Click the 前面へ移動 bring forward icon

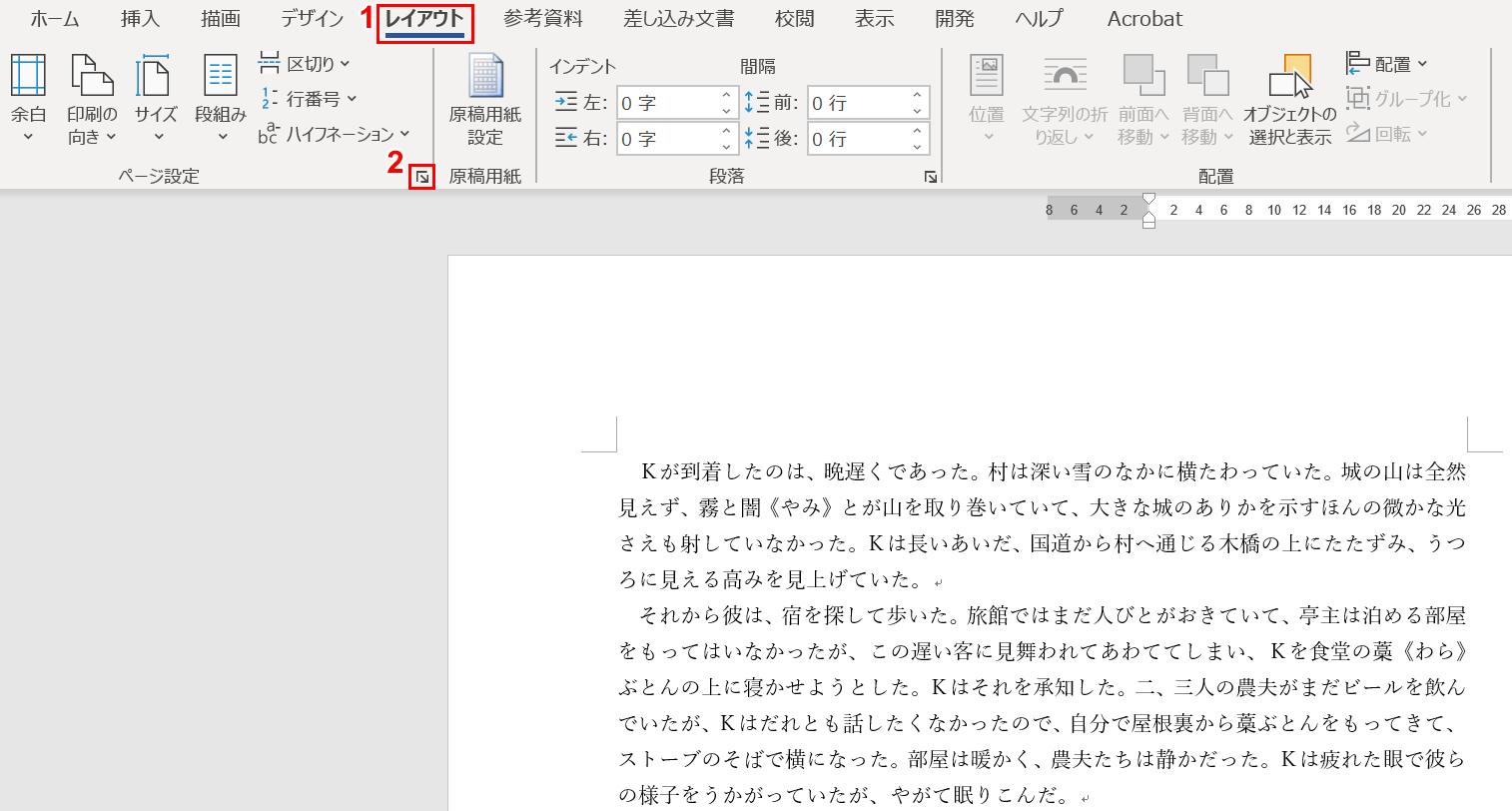[1143, 76]
